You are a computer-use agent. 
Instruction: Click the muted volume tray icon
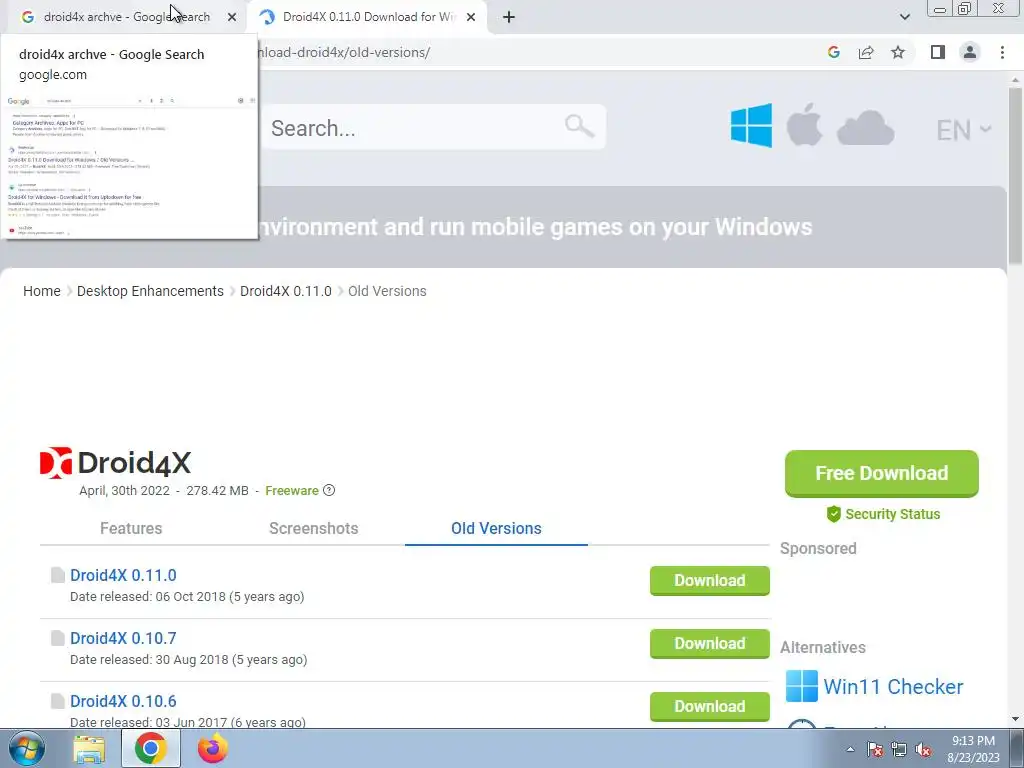[923, 750]
